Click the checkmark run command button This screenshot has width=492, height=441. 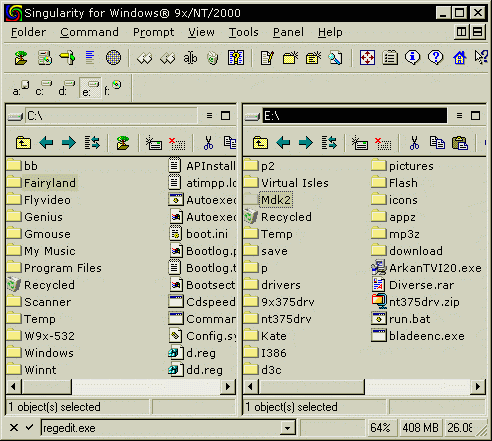(30, 427)
